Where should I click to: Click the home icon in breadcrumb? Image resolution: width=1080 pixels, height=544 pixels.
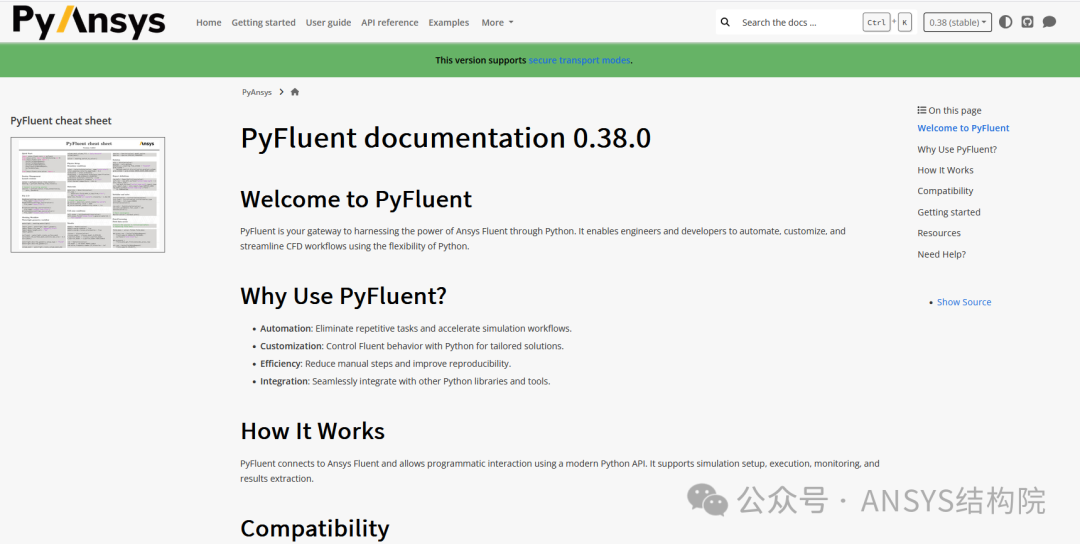(x=295, y=92)
